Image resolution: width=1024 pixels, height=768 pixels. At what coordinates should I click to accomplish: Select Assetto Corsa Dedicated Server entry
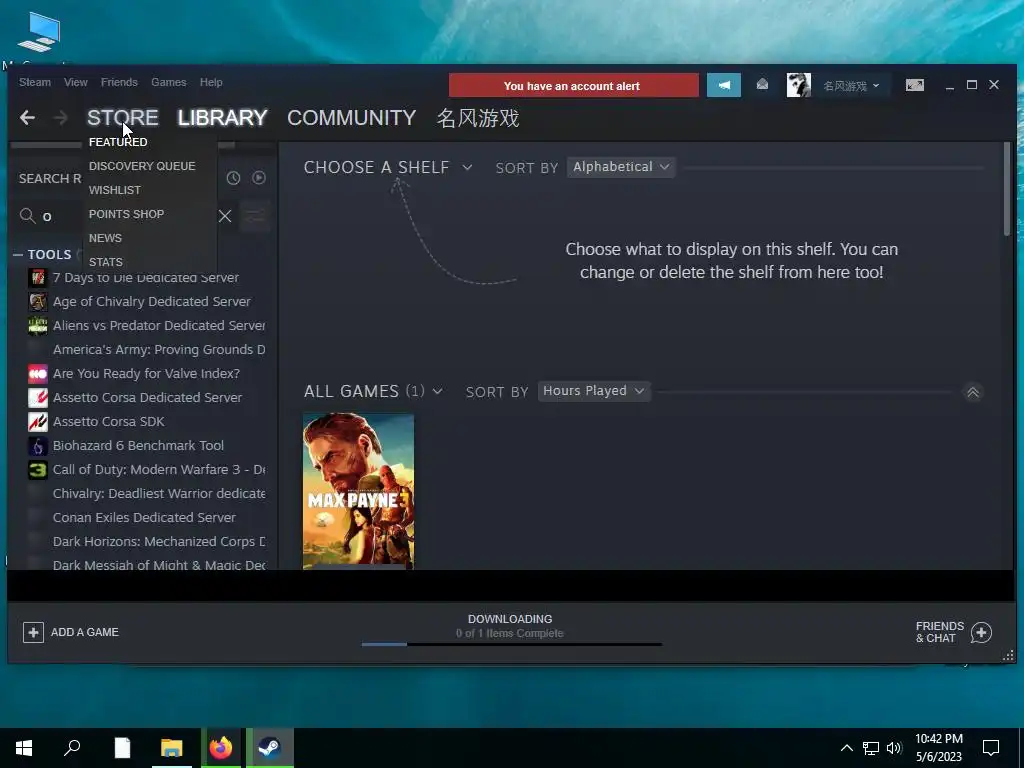point(146,397)
